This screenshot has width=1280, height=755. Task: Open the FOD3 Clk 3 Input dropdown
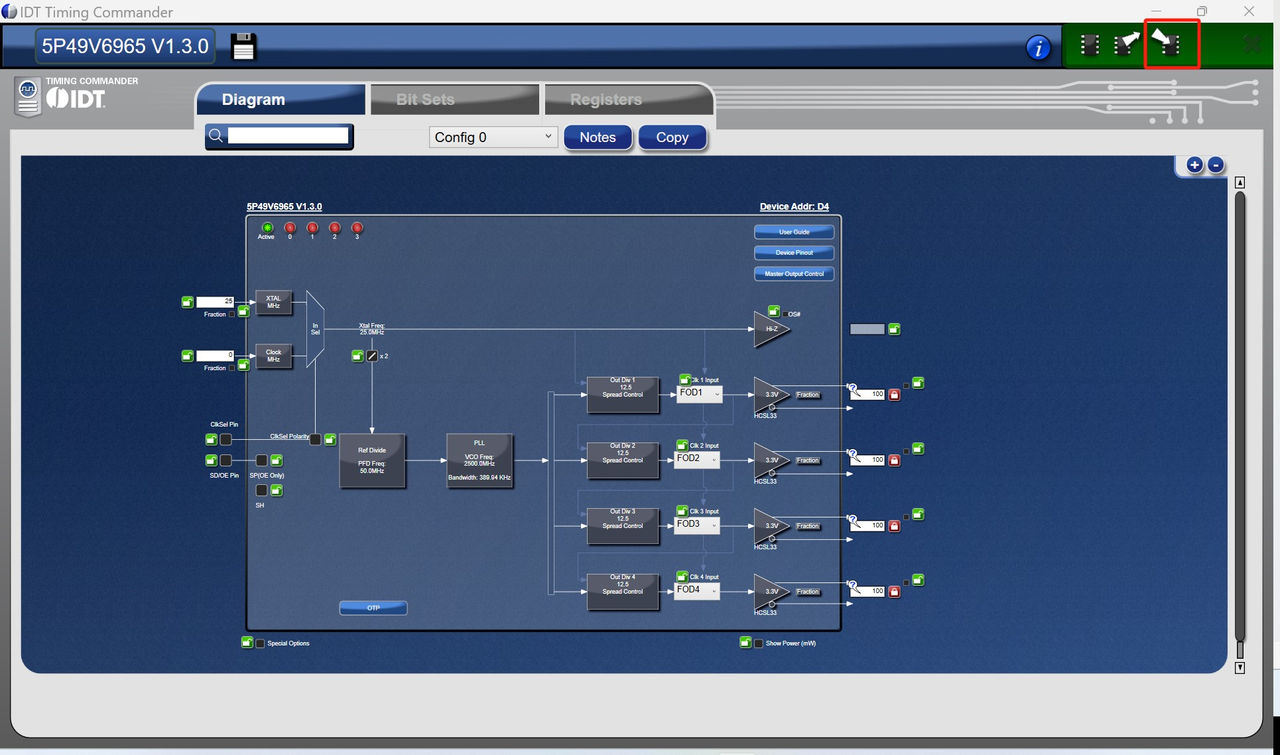698,525
